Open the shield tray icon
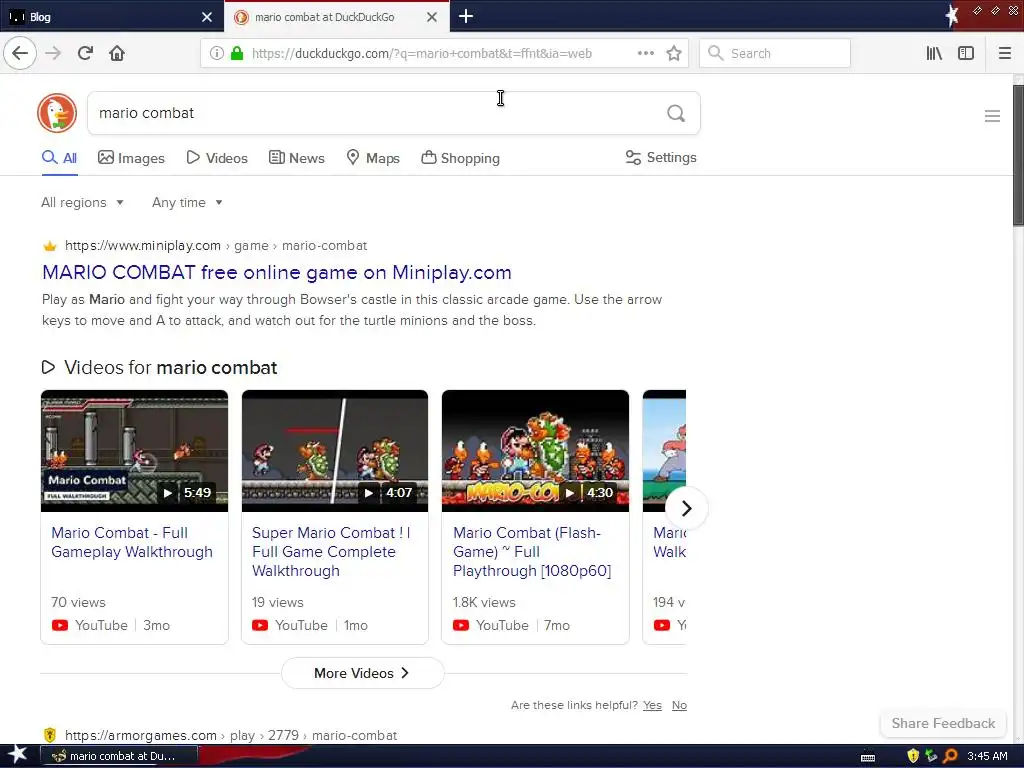1024x768 pixels. (912, 756)
